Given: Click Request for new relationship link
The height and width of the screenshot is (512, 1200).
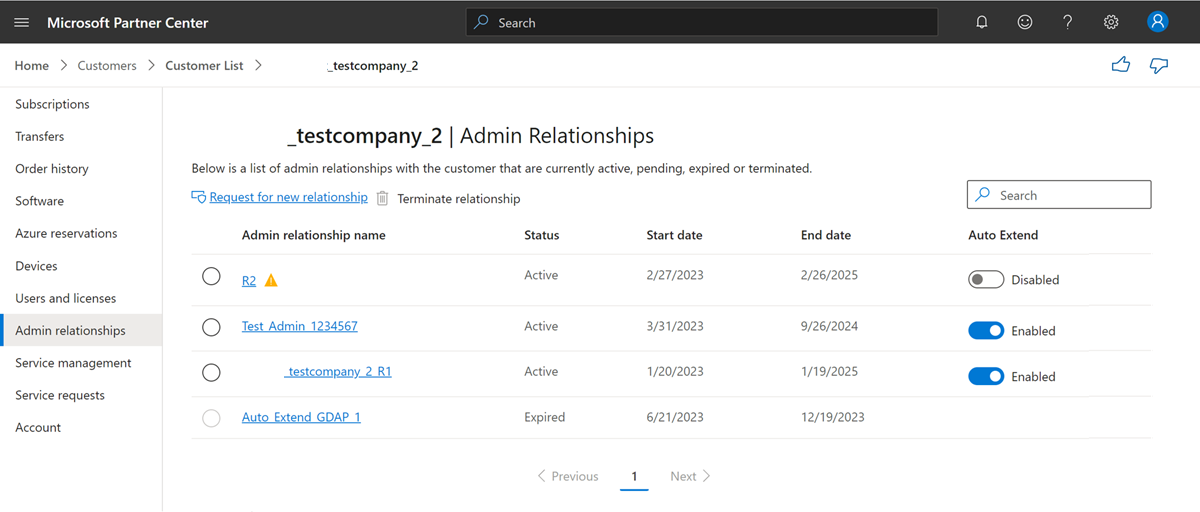Looking at the screenshot, I should (x=288, y=198).
